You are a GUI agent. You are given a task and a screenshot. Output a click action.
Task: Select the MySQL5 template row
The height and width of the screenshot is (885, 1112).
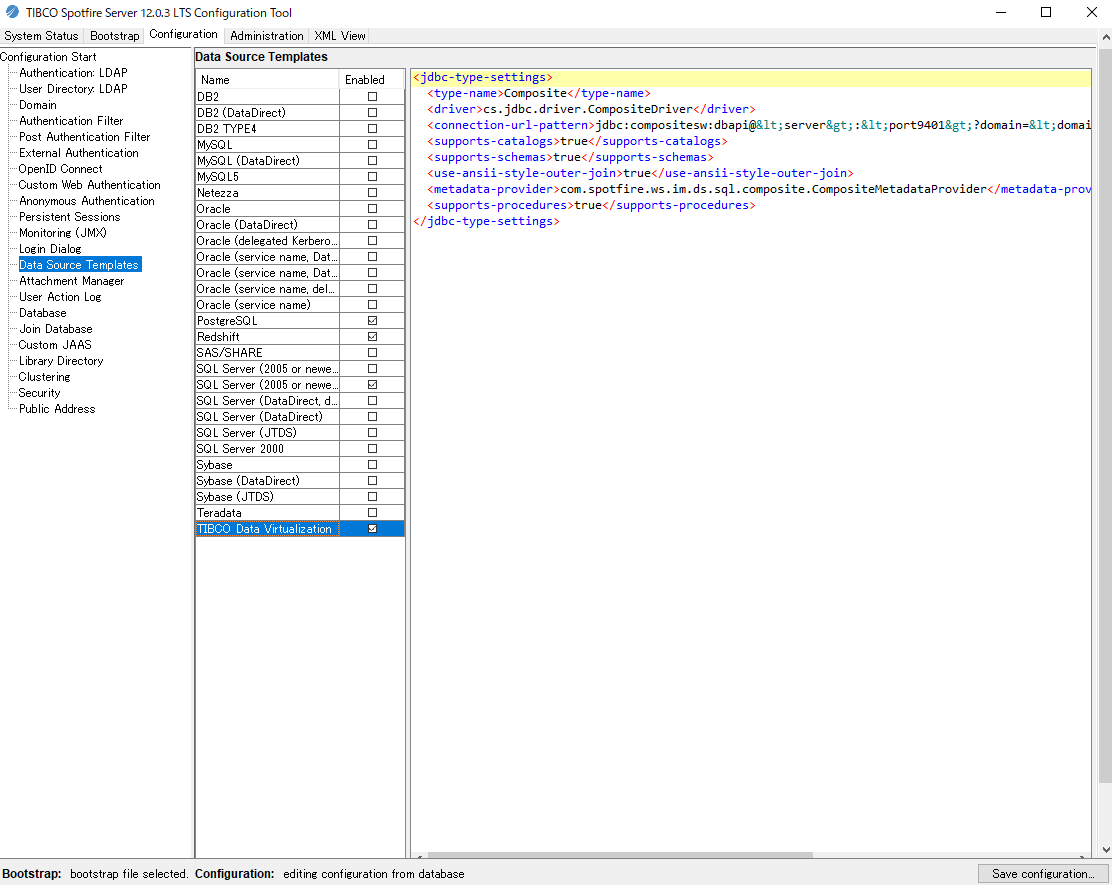[x=300, y=177]
